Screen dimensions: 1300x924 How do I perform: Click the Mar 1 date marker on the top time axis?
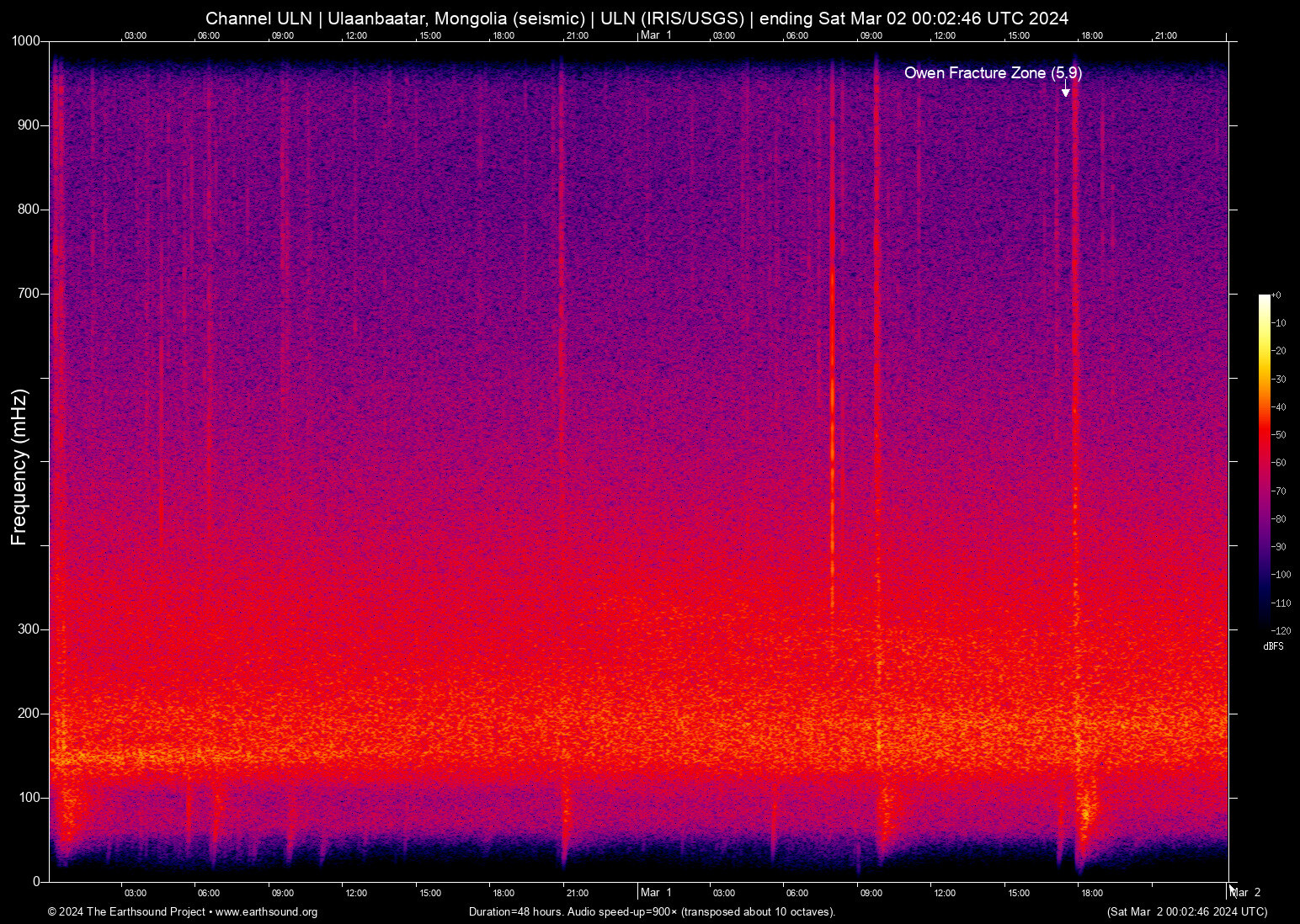point(656,35)
